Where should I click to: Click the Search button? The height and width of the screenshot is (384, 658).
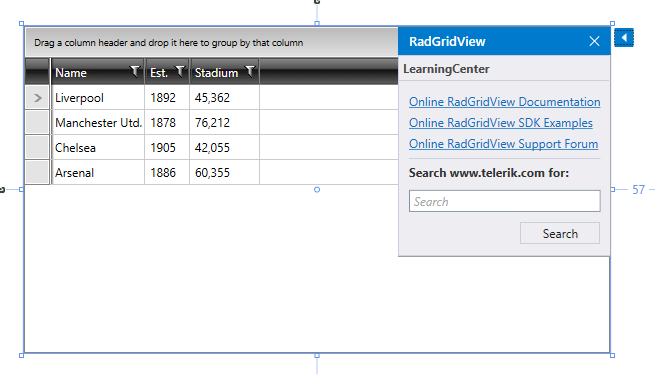[x=560, y=233]
